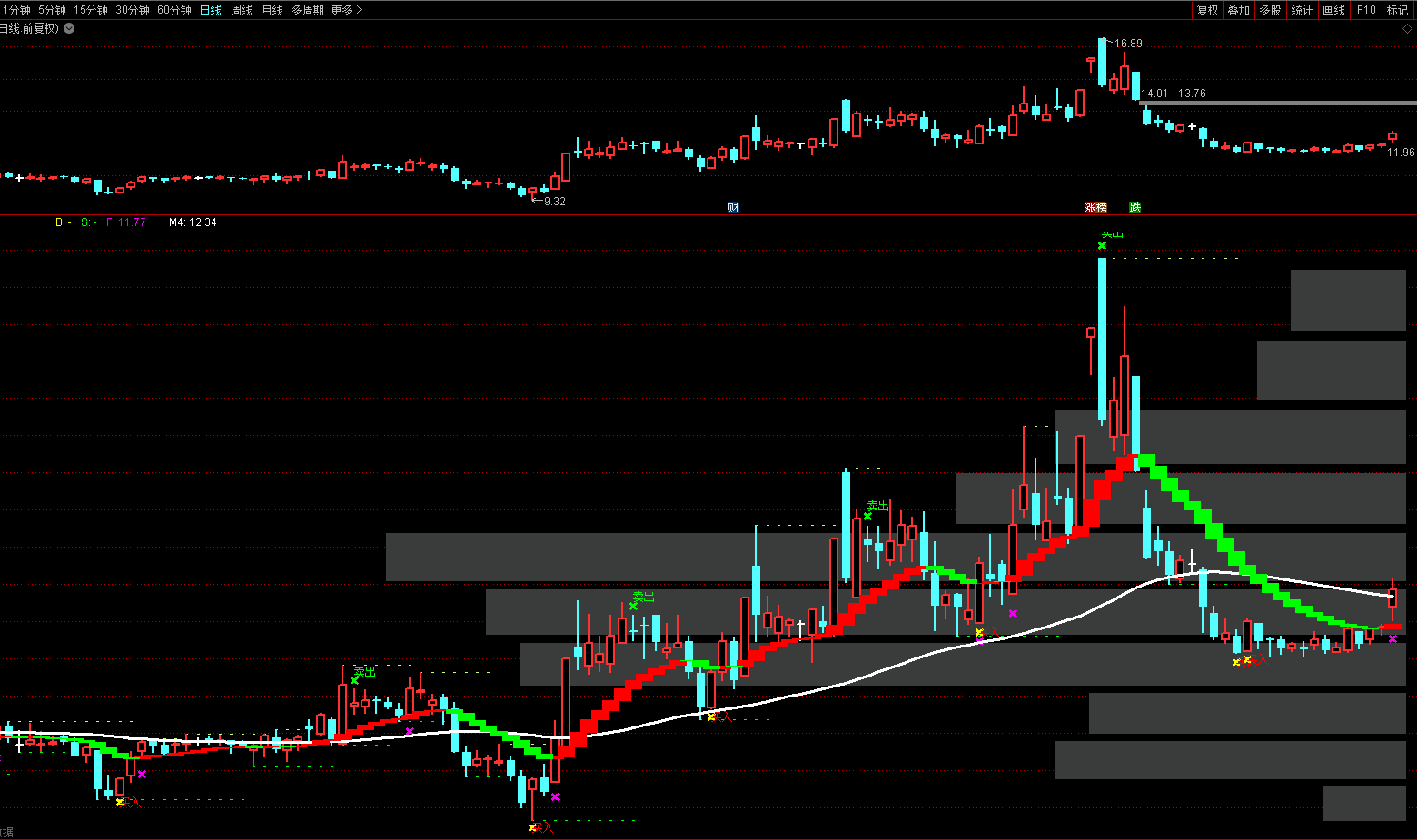This screenshot has height=840, width=1417.
Task: Click the 16.89 high price label
Action: click(x=1128, y=44)
